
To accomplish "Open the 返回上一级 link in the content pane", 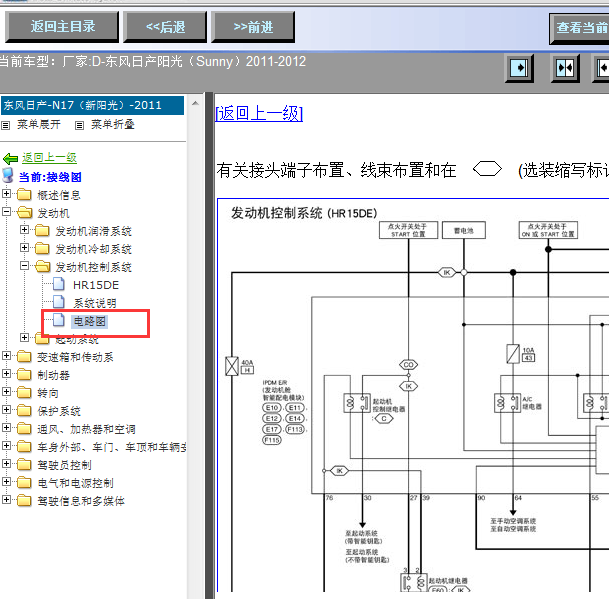I will [x=259, y=113].
